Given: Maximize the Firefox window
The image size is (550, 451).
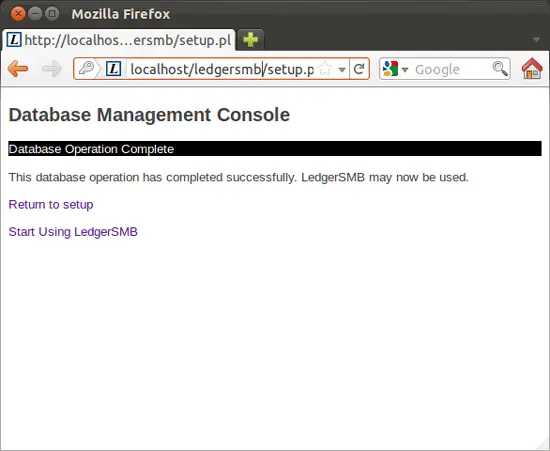Looking at the screenshot, I should point(52,14).
